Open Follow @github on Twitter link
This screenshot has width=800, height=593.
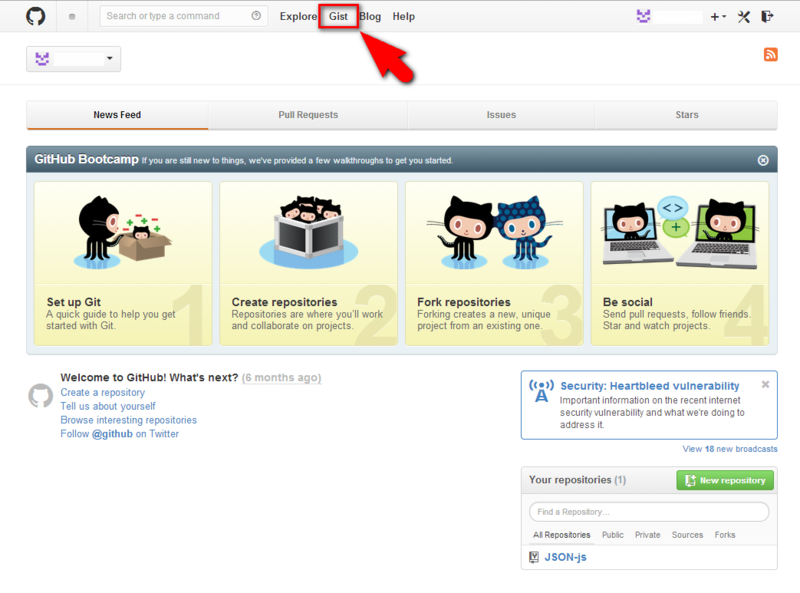coord(119,434)
